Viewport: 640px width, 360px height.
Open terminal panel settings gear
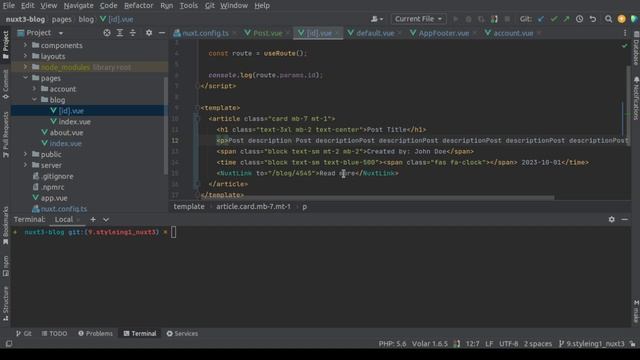611,220
